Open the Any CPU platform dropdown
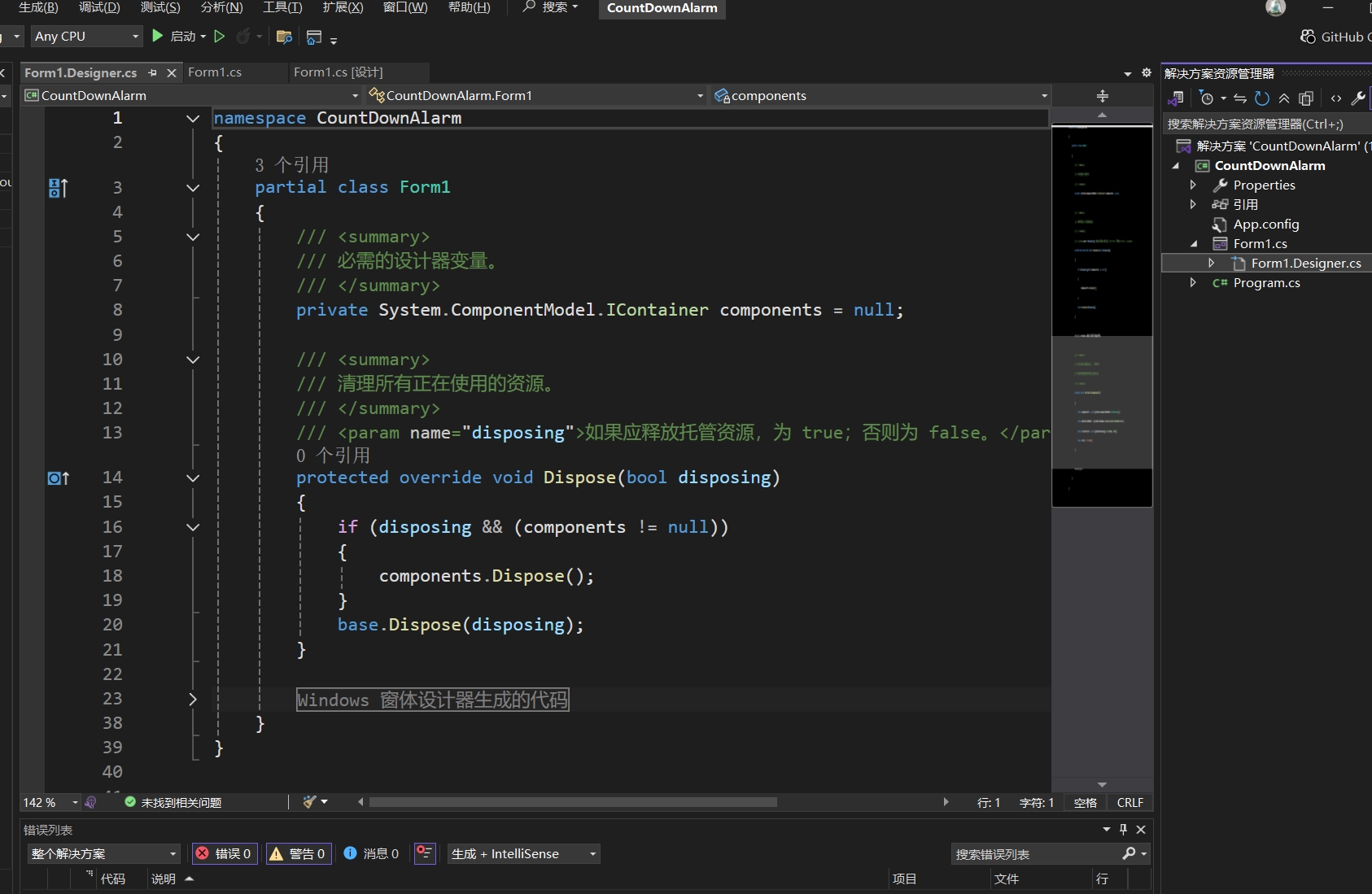 pyautogui.click(x=86, y=37)
